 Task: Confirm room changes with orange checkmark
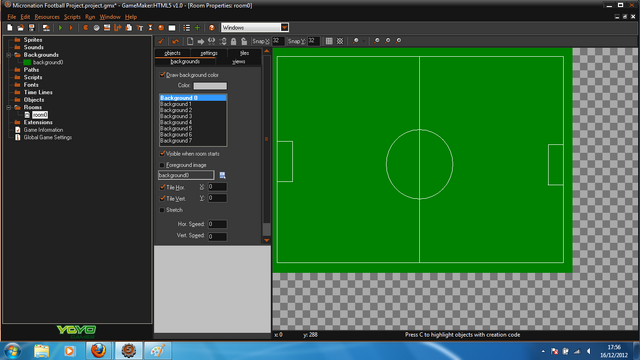coord(161,41)
